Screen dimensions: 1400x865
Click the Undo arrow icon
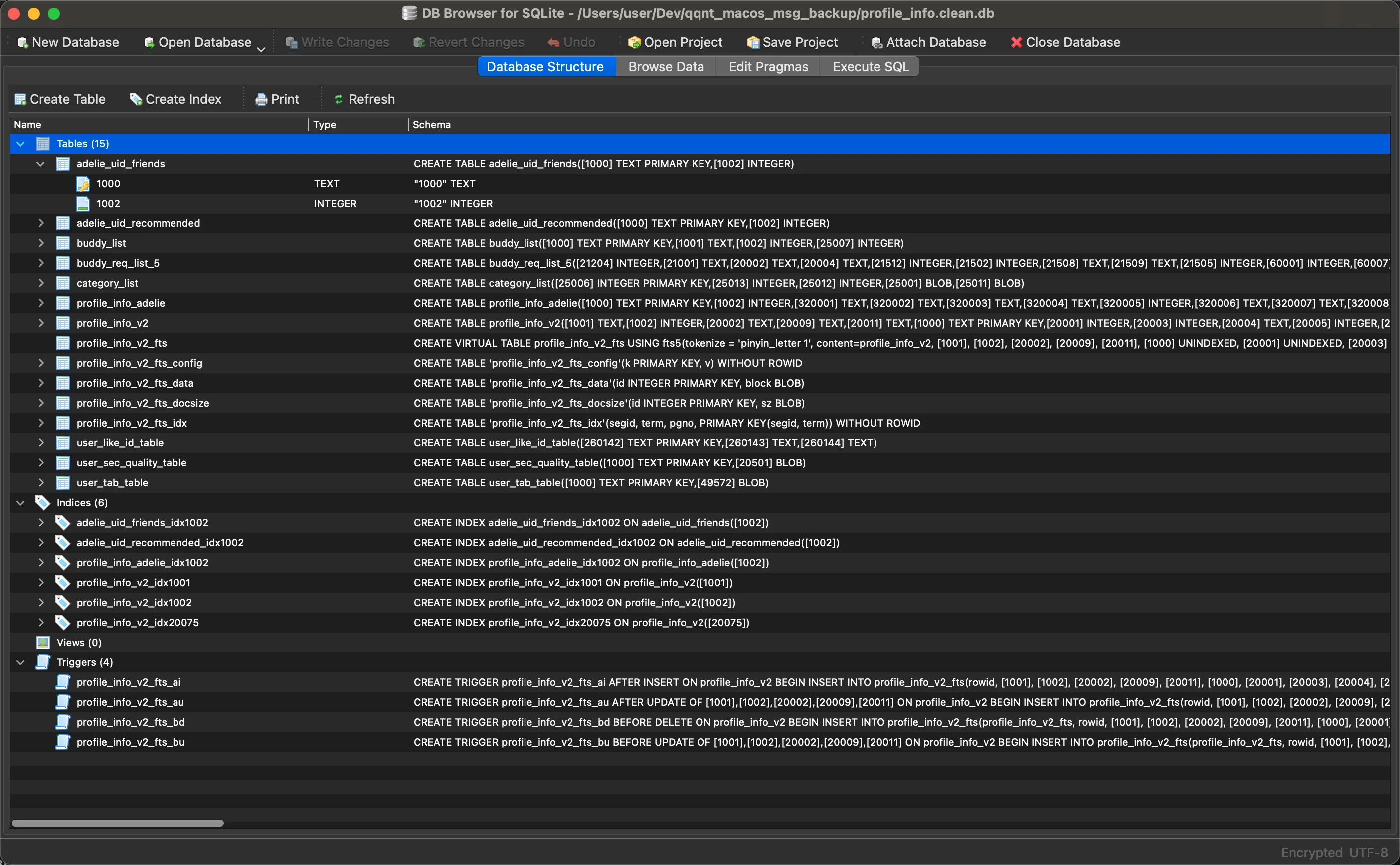coord(553,43)
